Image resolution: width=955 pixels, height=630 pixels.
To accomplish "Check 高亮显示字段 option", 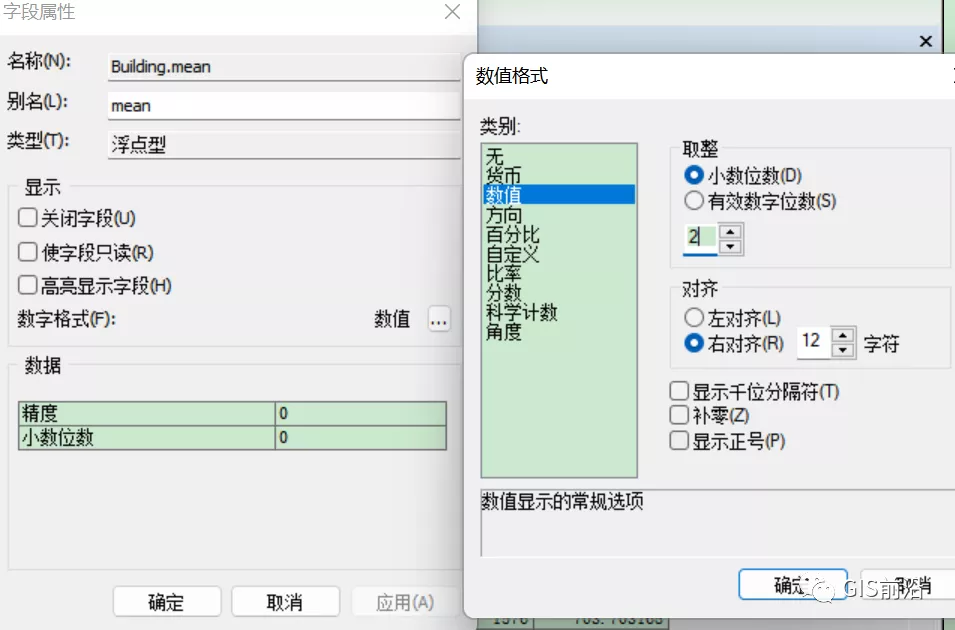I will click(27, 285).
